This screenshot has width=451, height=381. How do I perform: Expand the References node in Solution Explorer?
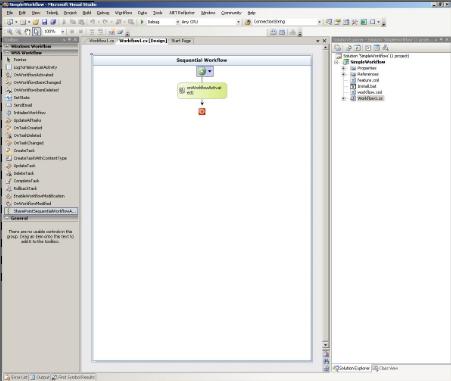point(343,74)
